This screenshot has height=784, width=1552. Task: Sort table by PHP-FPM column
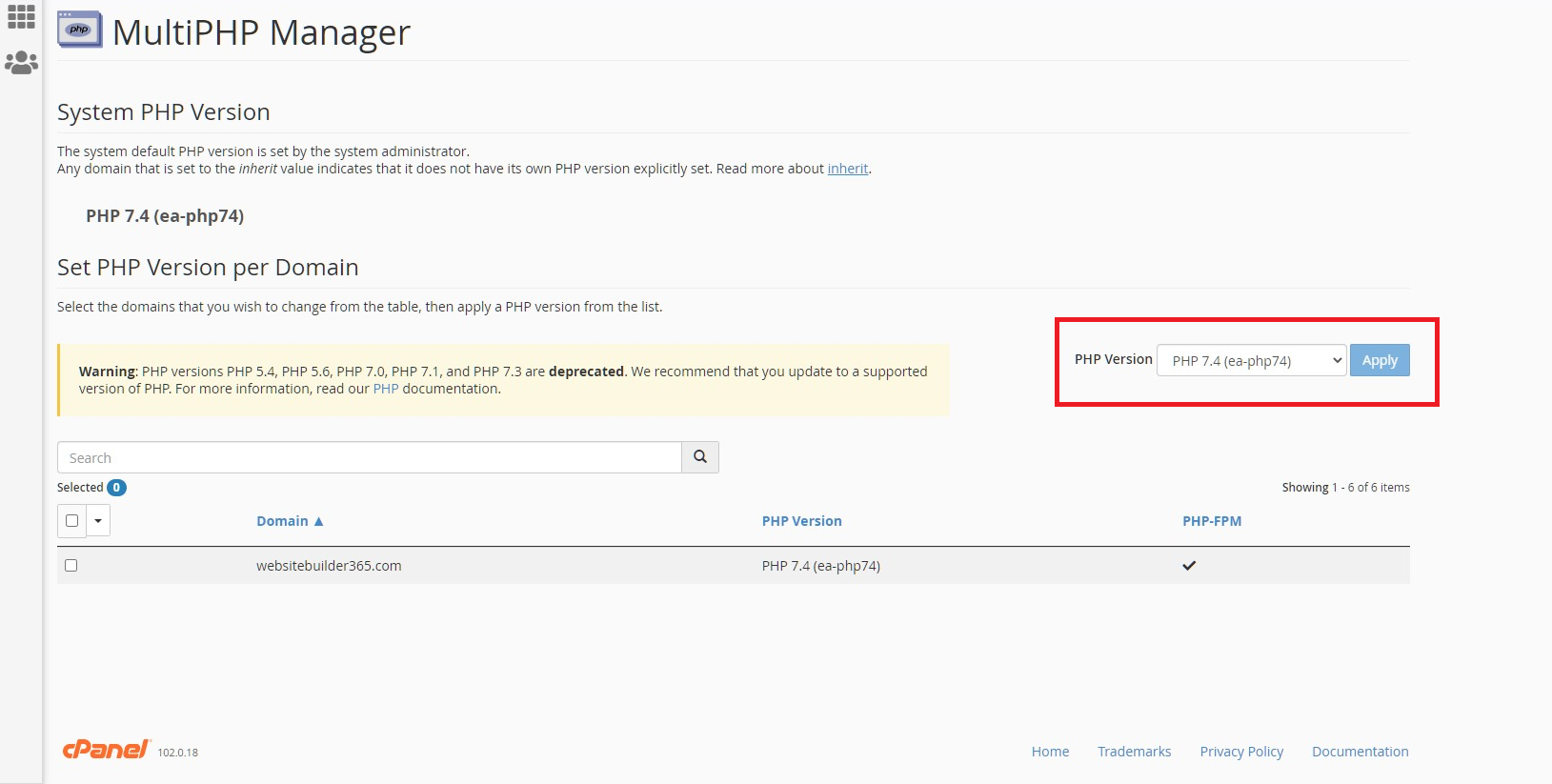point(1212,521)
